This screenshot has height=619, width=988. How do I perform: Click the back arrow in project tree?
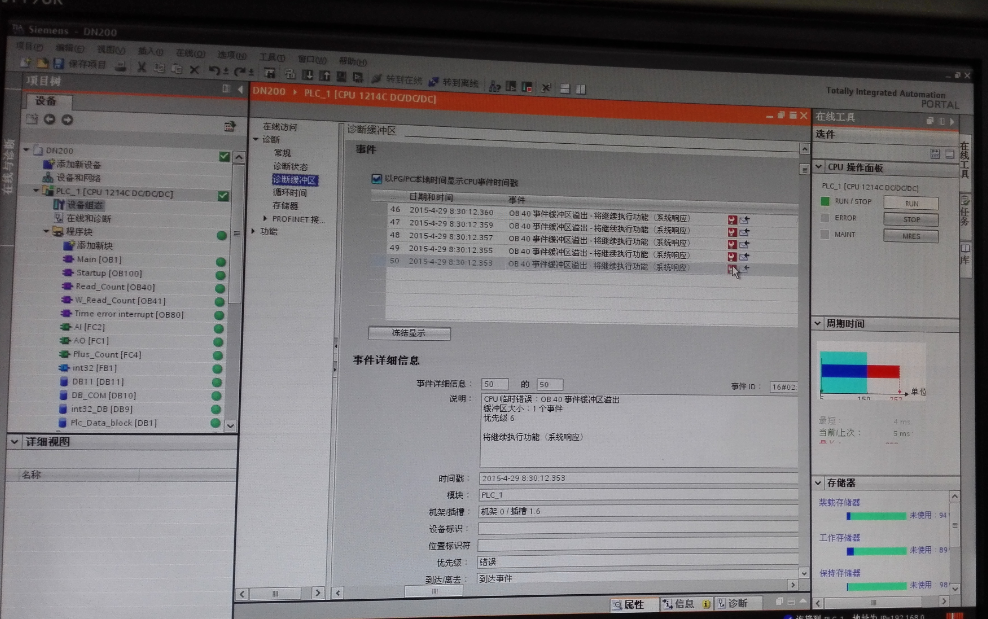tap(49, 119)
